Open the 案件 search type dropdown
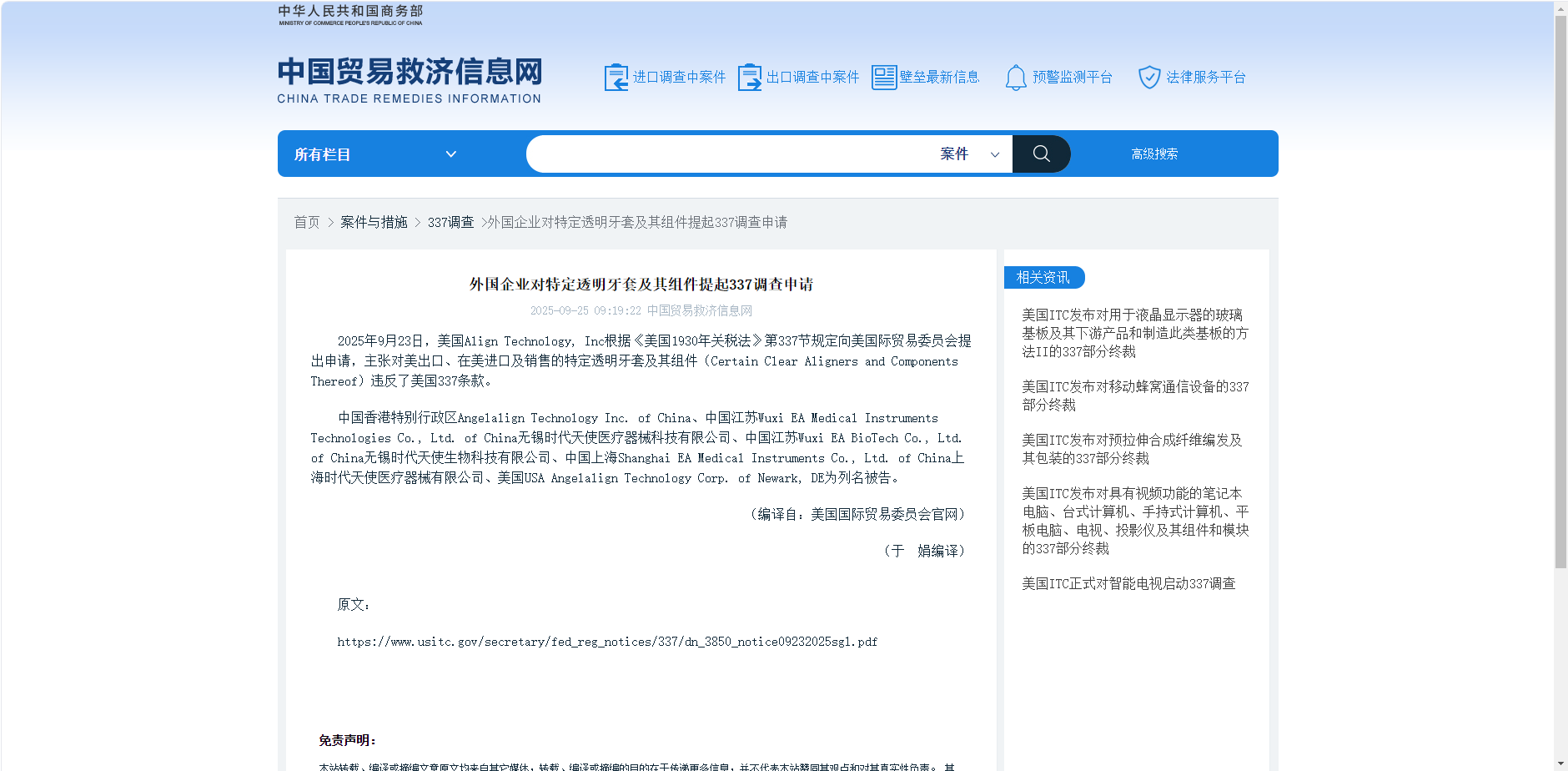The image size is (1568, 771). click(x=969, y=154)
